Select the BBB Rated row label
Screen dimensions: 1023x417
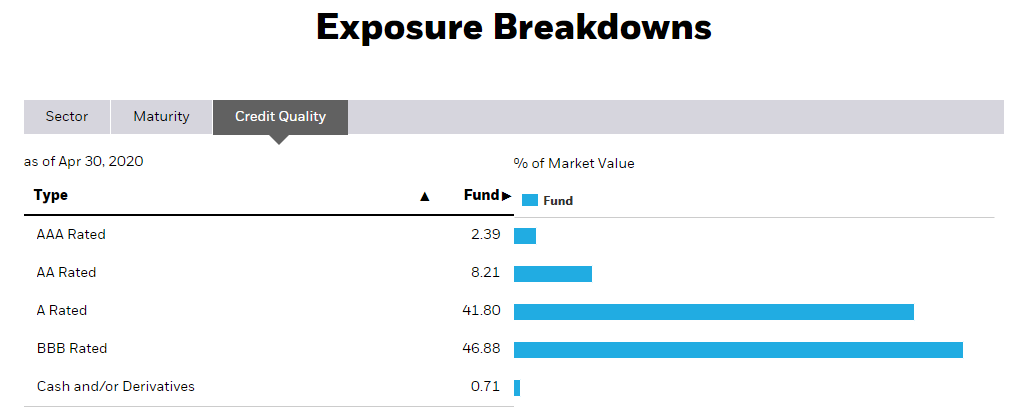pyautogui.click(x=72, y=349)
